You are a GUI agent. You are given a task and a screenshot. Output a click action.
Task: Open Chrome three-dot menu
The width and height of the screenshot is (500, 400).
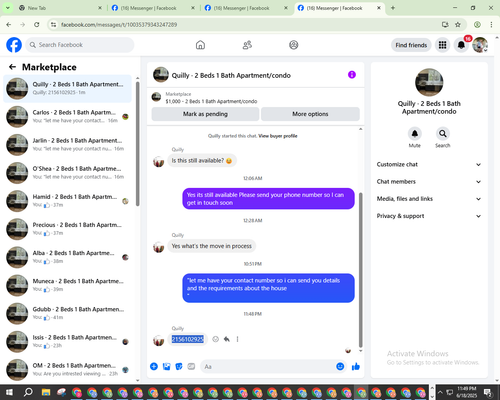pyautogui.click(x=491, y=25)
